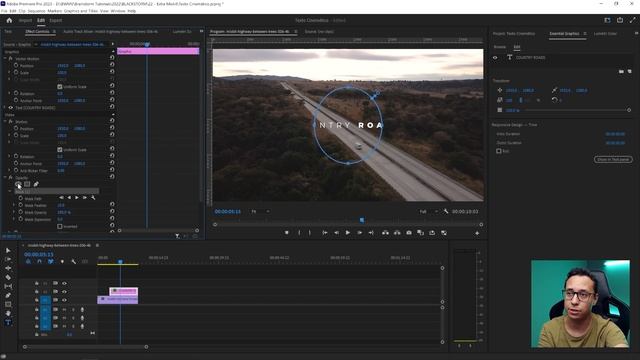The image size is (640, 360).
Task: Open Lumetri Color panel tab
Action: pos(605,33)
